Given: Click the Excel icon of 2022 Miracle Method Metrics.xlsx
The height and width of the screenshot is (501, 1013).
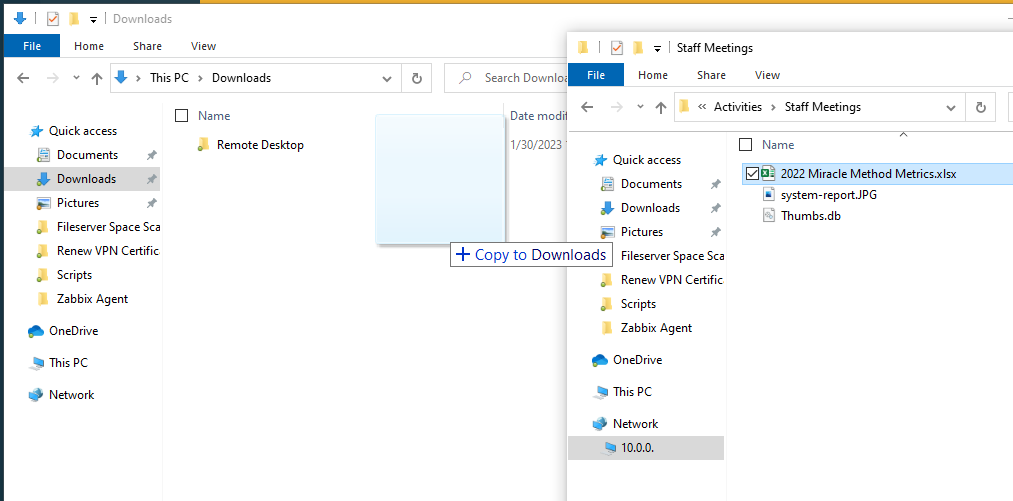Looking at the screenshot, I should click(x=768, y=174).
